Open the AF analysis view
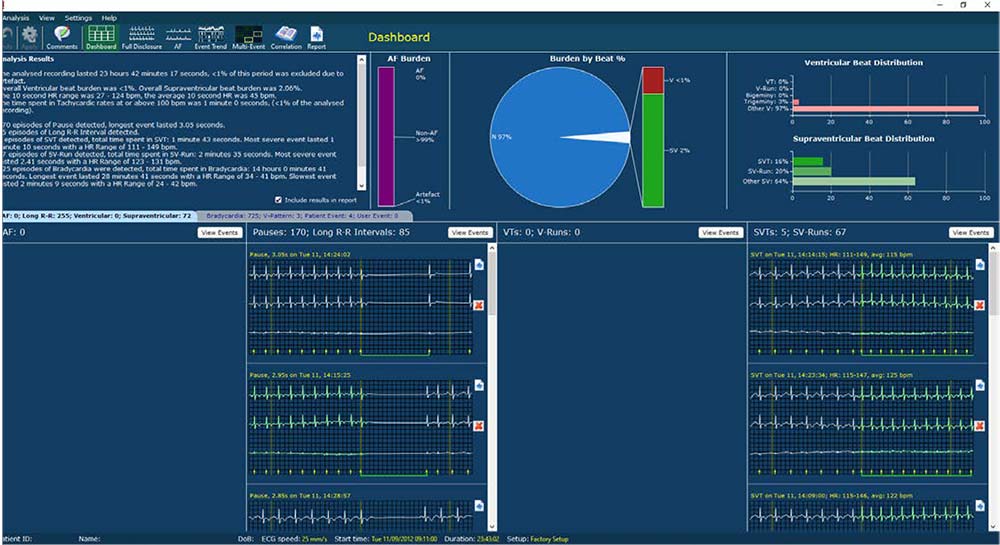The image size is (1000, 545). pos(178,37)
